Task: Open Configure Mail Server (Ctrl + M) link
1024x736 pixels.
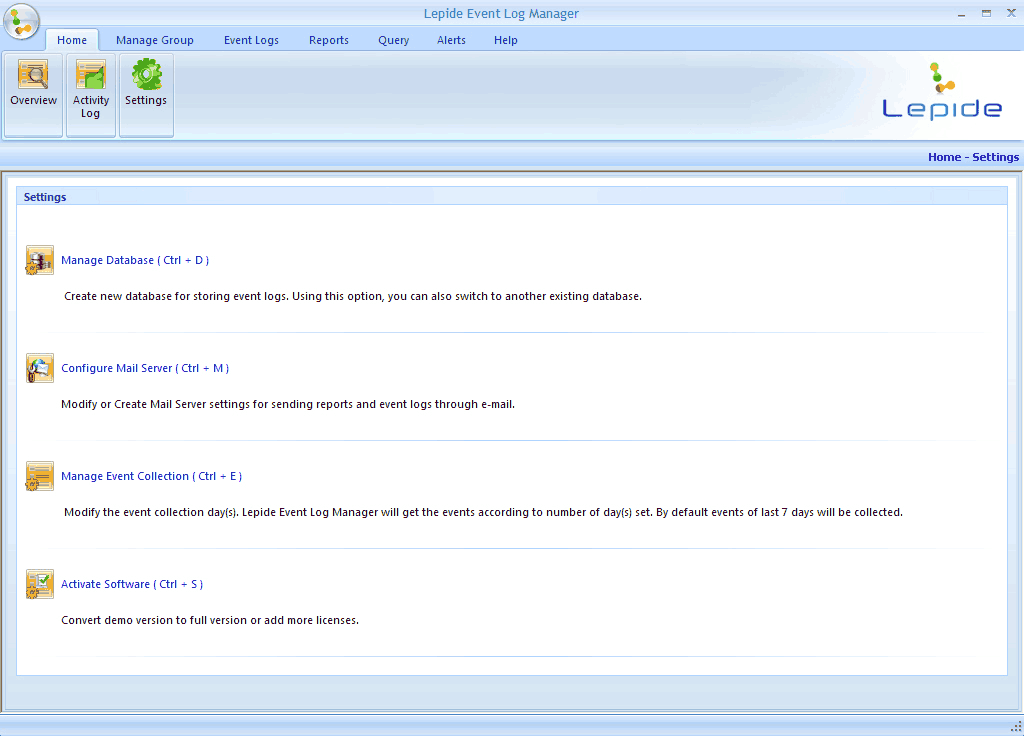Action: pyautogui.click(x=145, y=368)
